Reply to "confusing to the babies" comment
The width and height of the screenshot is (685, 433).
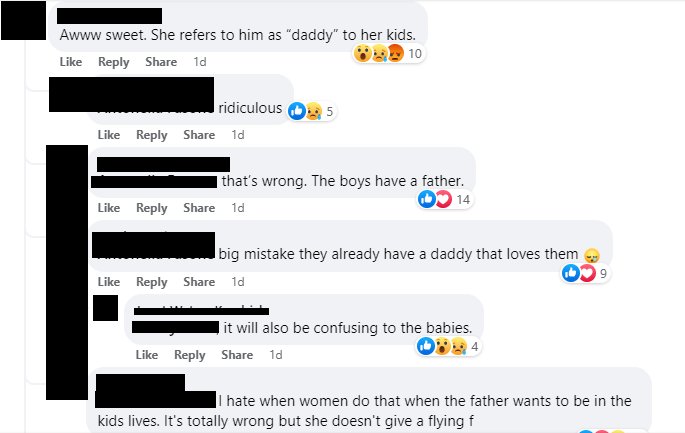click(189, 355)
